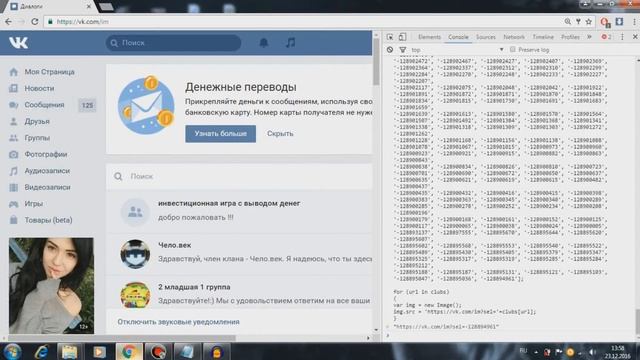640x360 pixels.
Task: Switch to the Console tab
Action: (x=458, y=37)
